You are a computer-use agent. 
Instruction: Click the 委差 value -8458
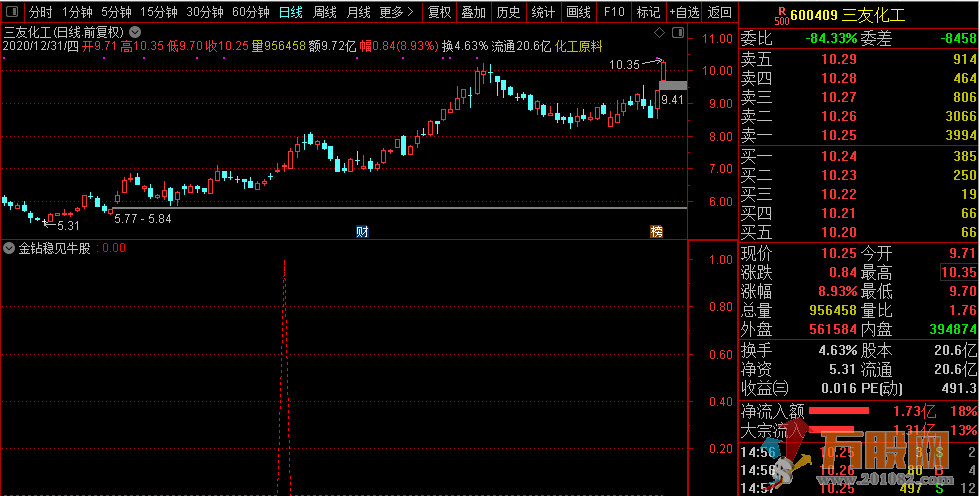[958, 39]
